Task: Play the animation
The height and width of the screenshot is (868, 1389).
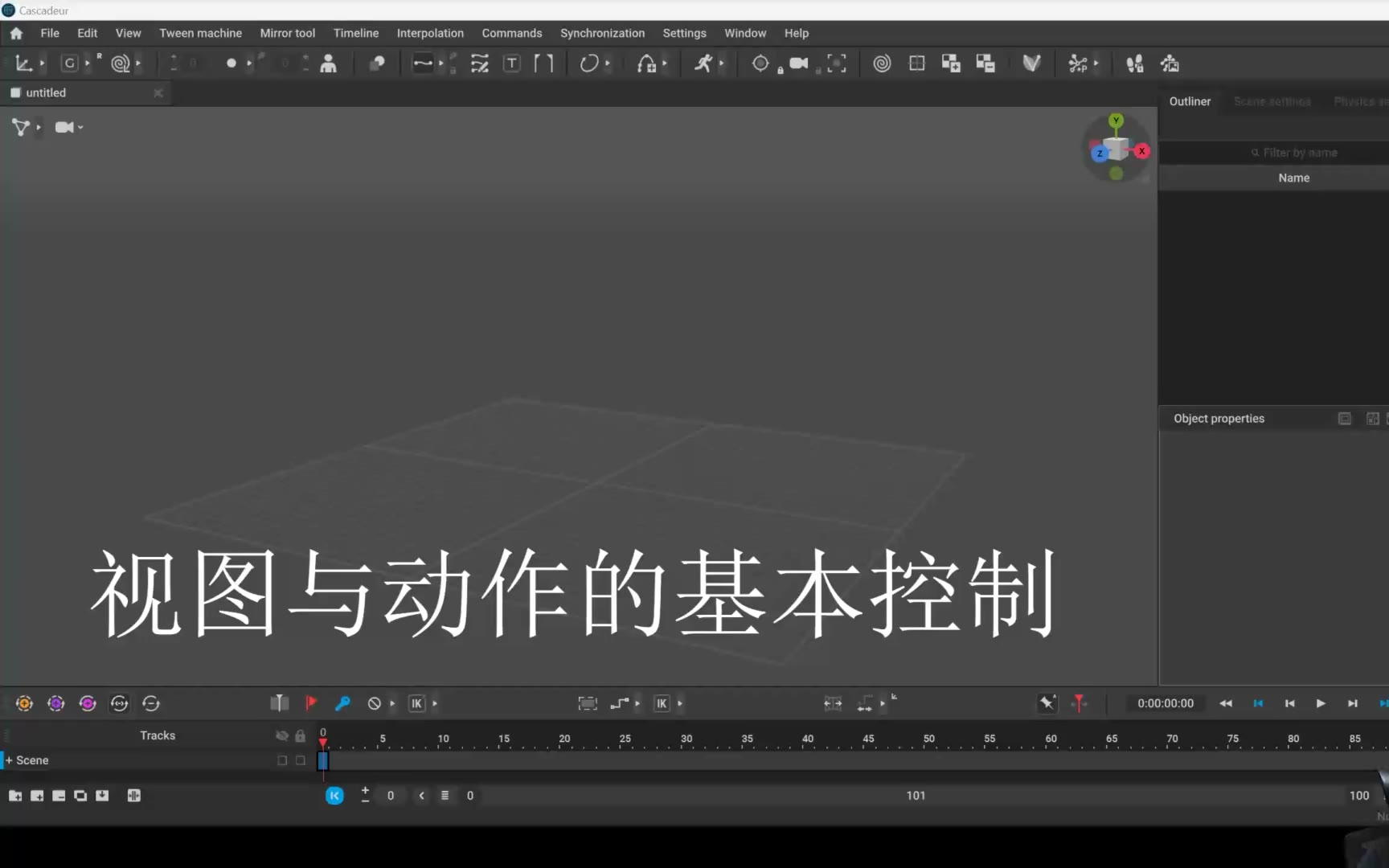Action: [x=1321, y=703]
